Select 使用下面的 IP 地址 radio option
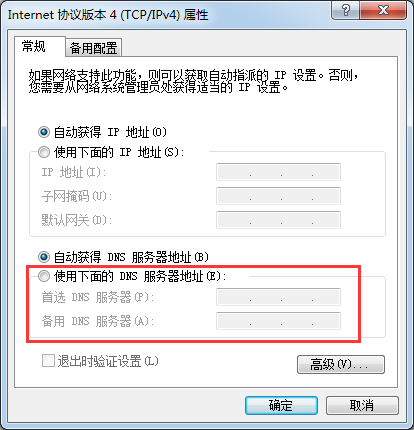Screen dimensions: 414x430 [44, 152]
